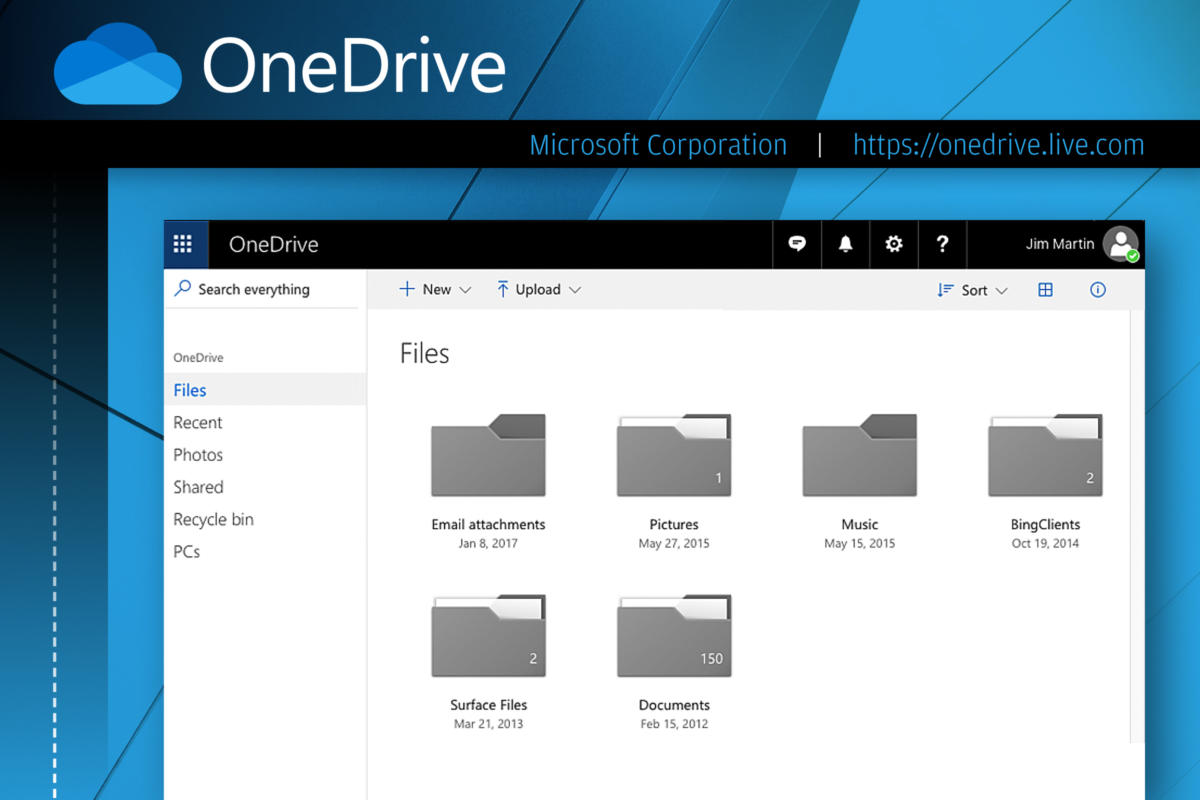Image resolution: width=1200 pixels, height=800 pixels.
Task: Open the details pane info icon
Action: click(1097, 289)
